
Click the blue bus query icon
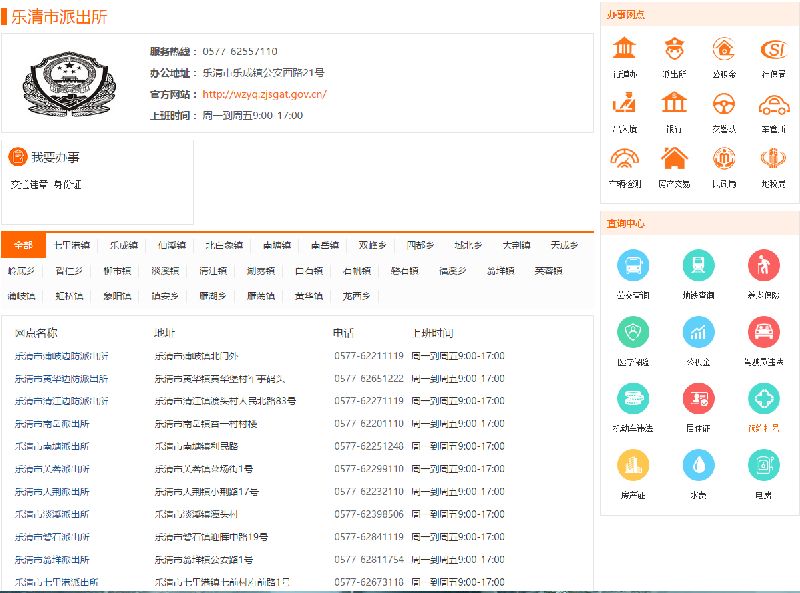[x=633, y=266]
